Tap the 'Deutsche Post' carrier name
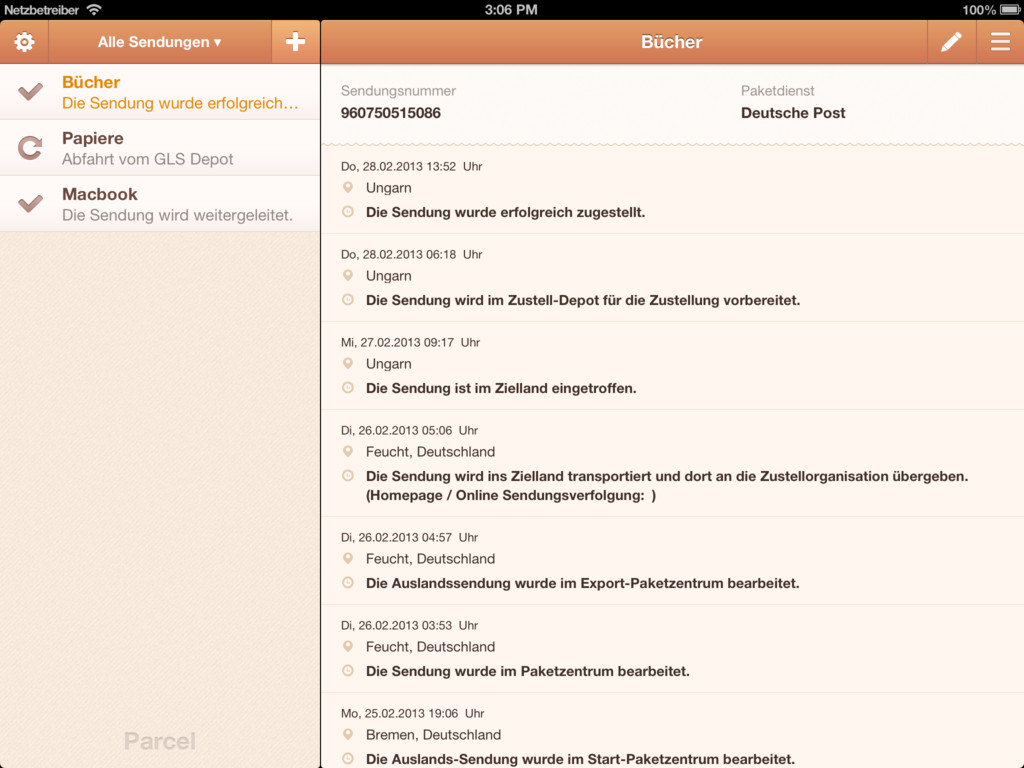This screenshot has height=768, width=1024. coord(793,113)
